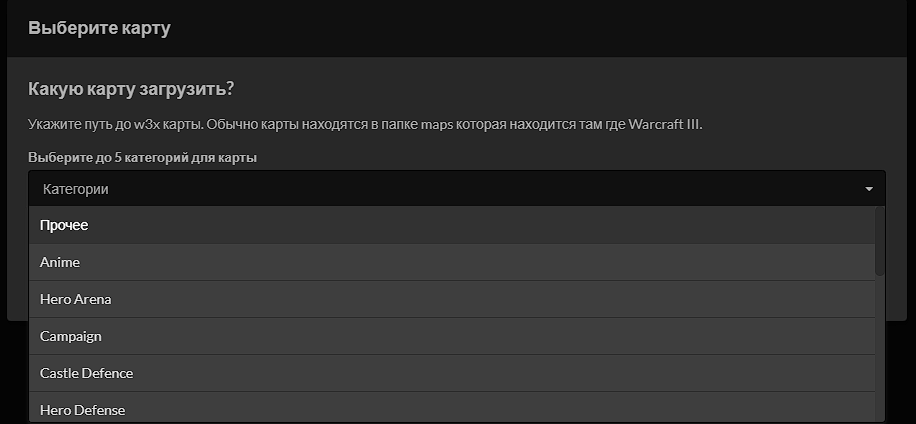916x424 pixels.
Task: Click the Какую карту загрузить? heading
Action: (131, 89)
